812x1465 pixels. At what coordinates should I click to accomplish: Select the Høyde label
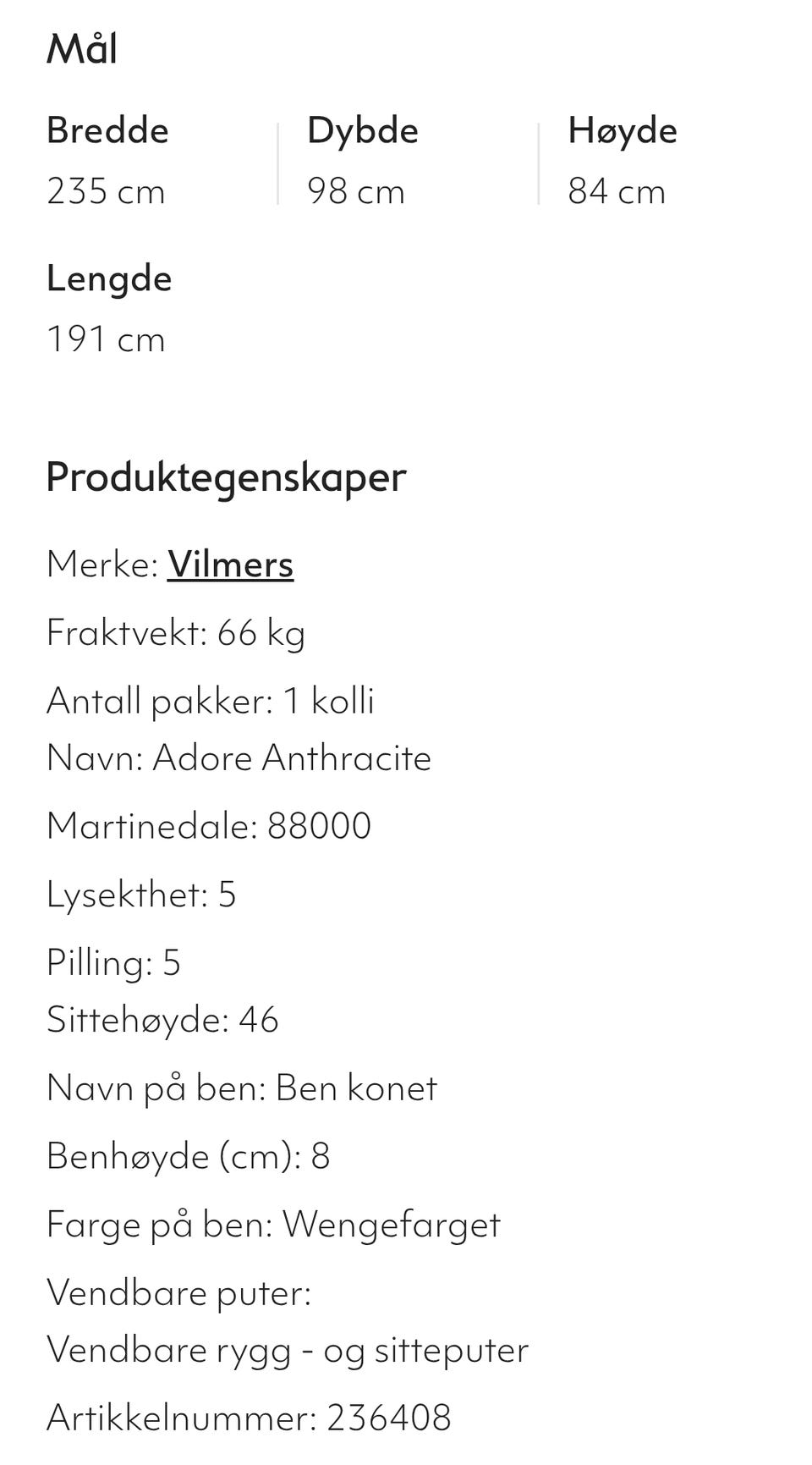[623, 130]
